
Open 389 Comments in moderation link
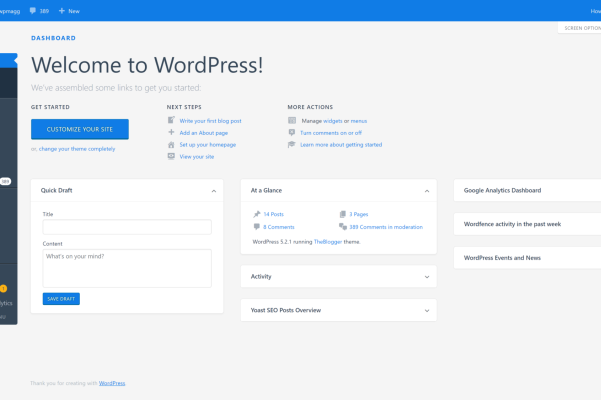pyautogui.click(x=386, y=227)
